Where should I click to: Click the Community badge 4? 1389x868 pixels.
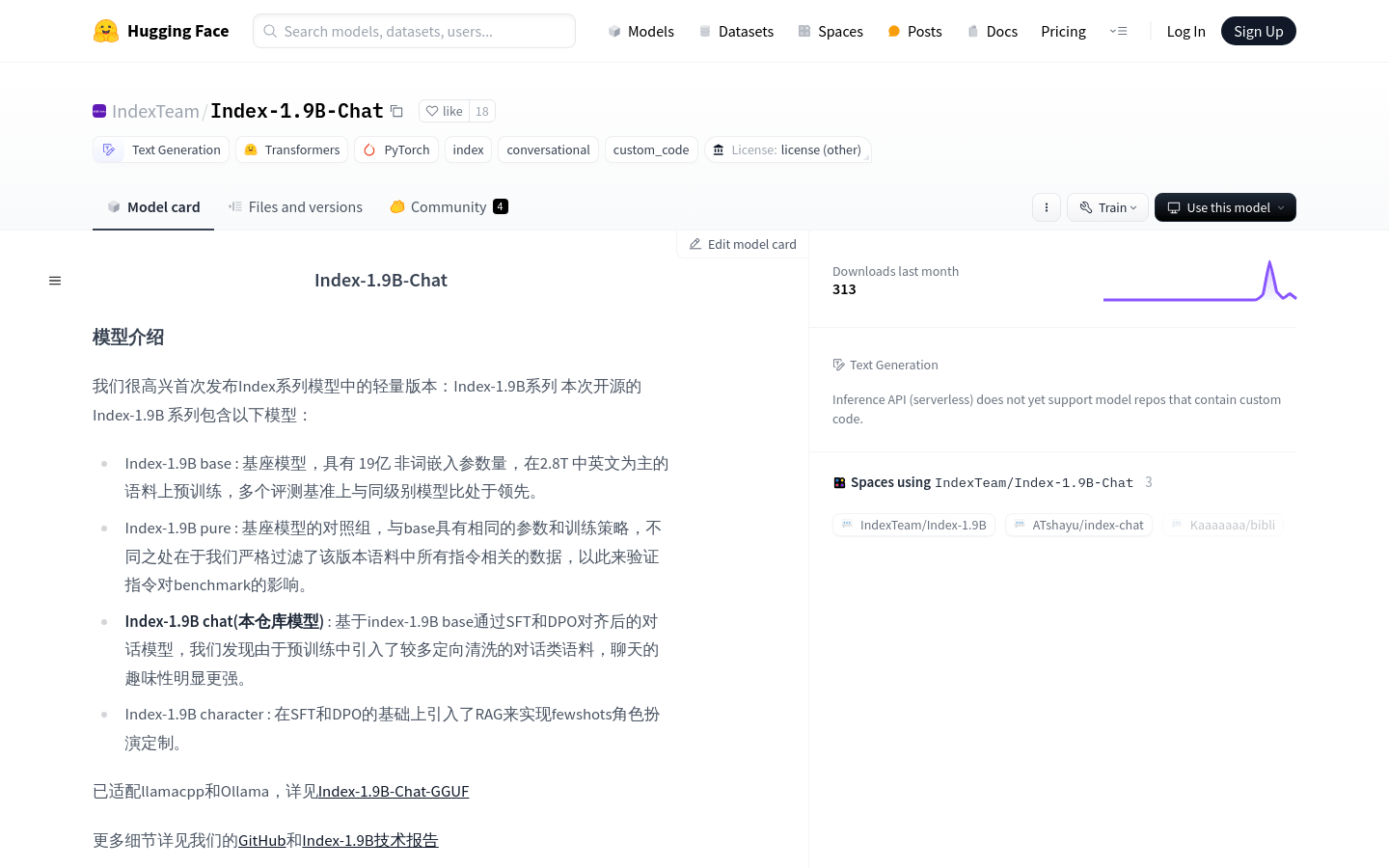tap(501, 206)
